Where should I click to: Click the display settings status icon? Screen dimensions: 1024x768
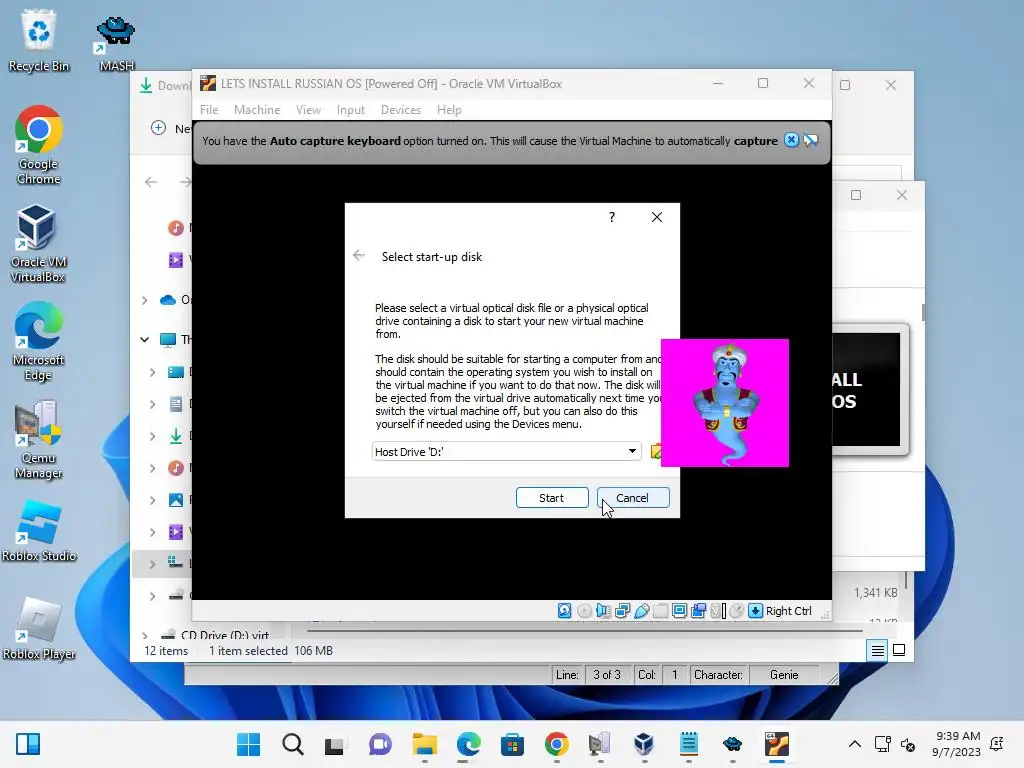coord(679,611)
